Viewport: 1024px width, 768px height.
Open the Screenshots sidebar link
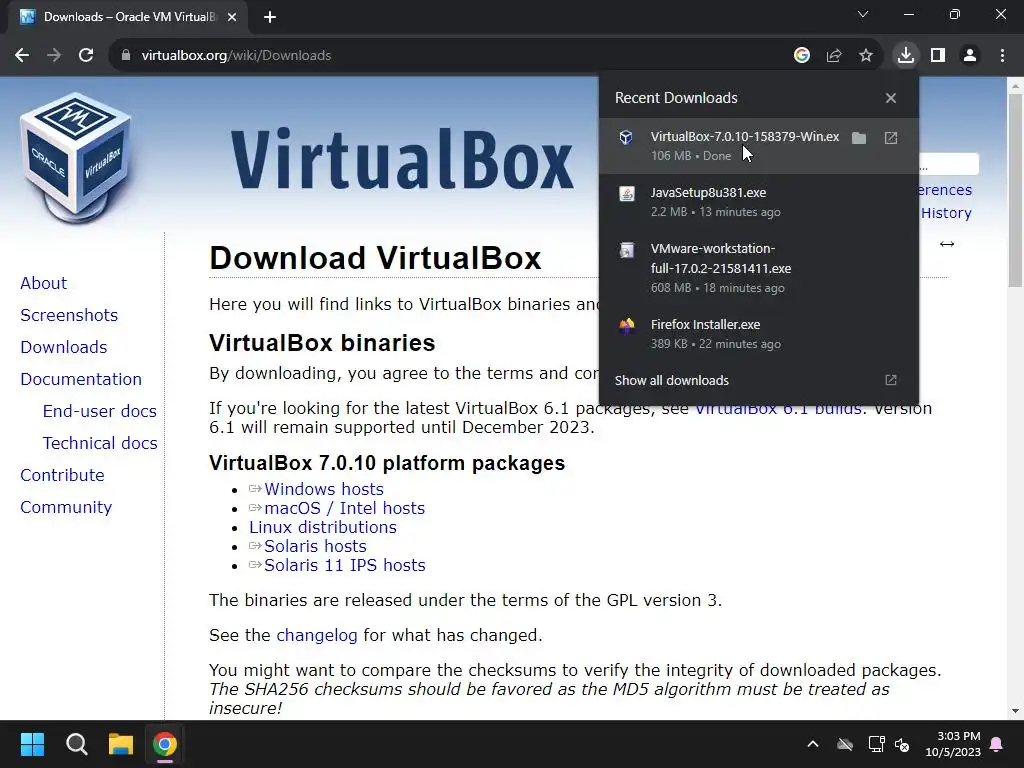click(x=69, y=315)
